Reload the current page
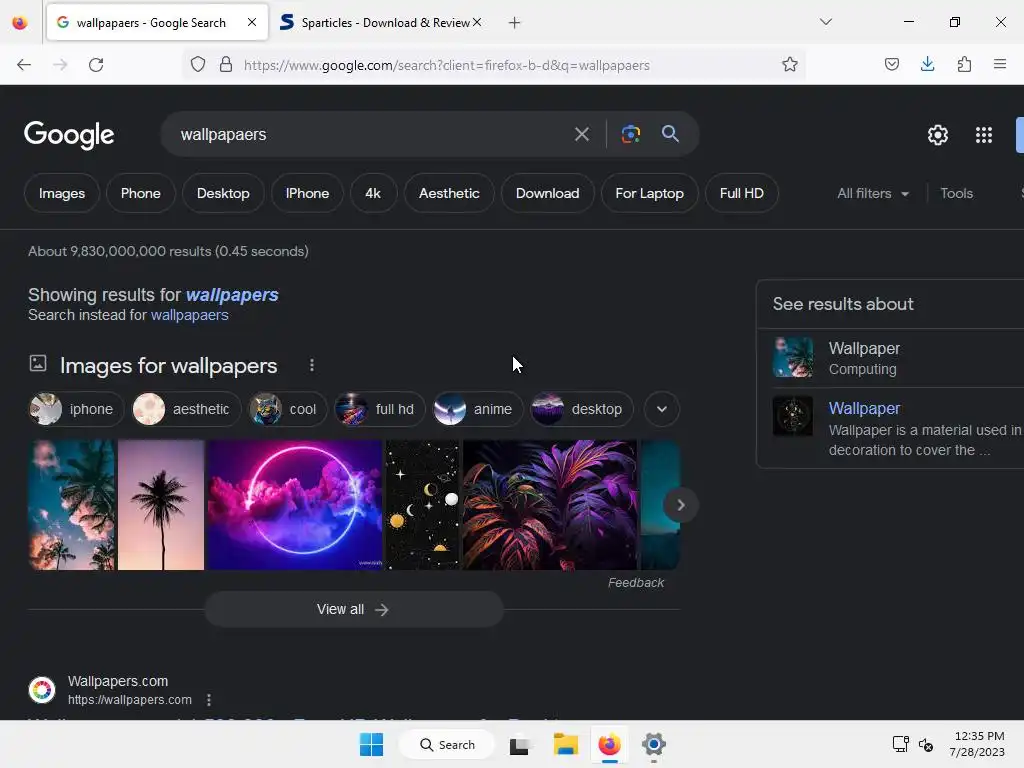The height and width of the screenshot is (768, 1024). click(96, 65)
